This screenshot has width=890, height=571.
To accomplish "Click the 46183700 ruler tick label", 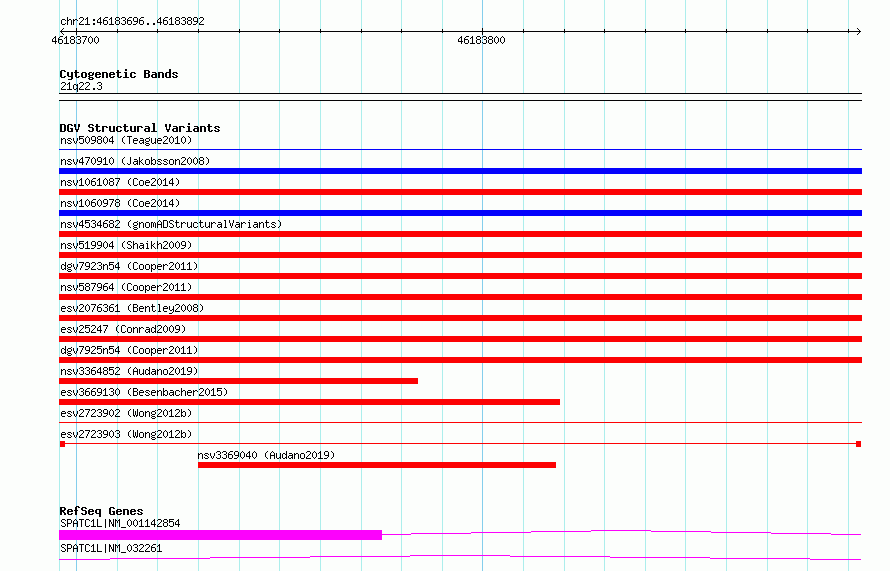I will [75, 40].
